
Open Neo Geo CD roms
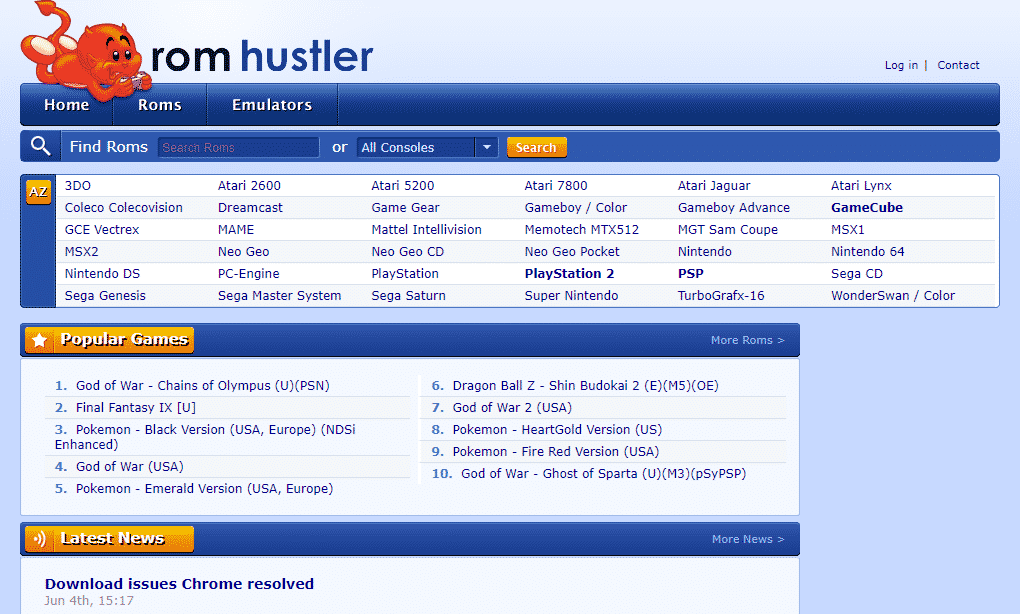408,252
